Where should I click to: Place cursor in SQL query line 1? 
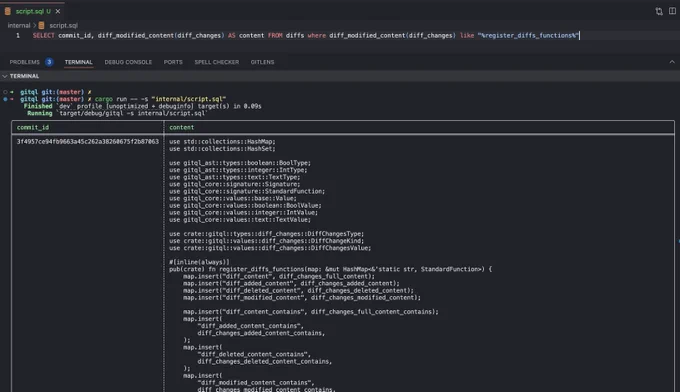[306, 36]
